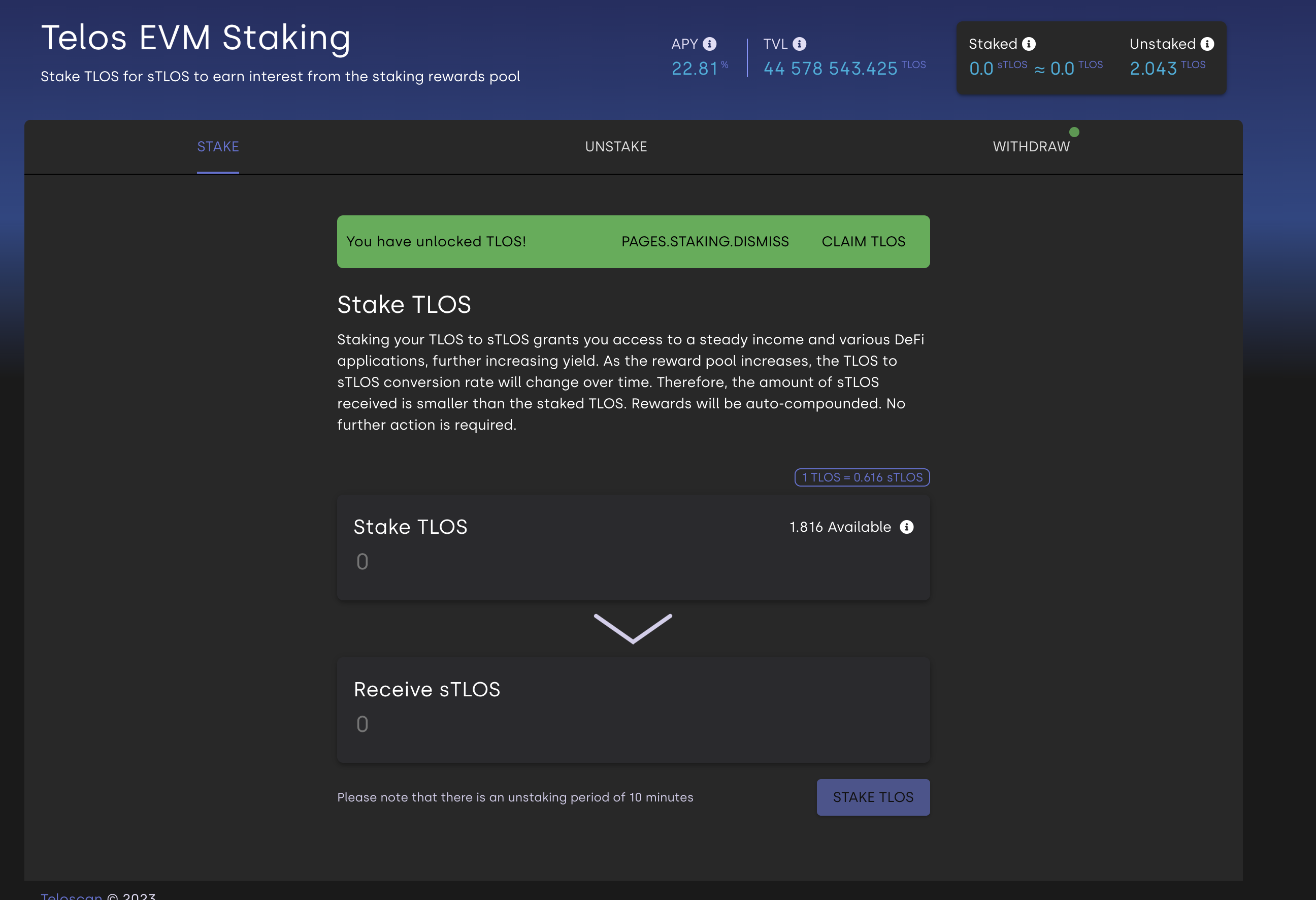The image size is (1316, 900).
Task: Open the Teloscan footer link
Action: click(72, 895)
